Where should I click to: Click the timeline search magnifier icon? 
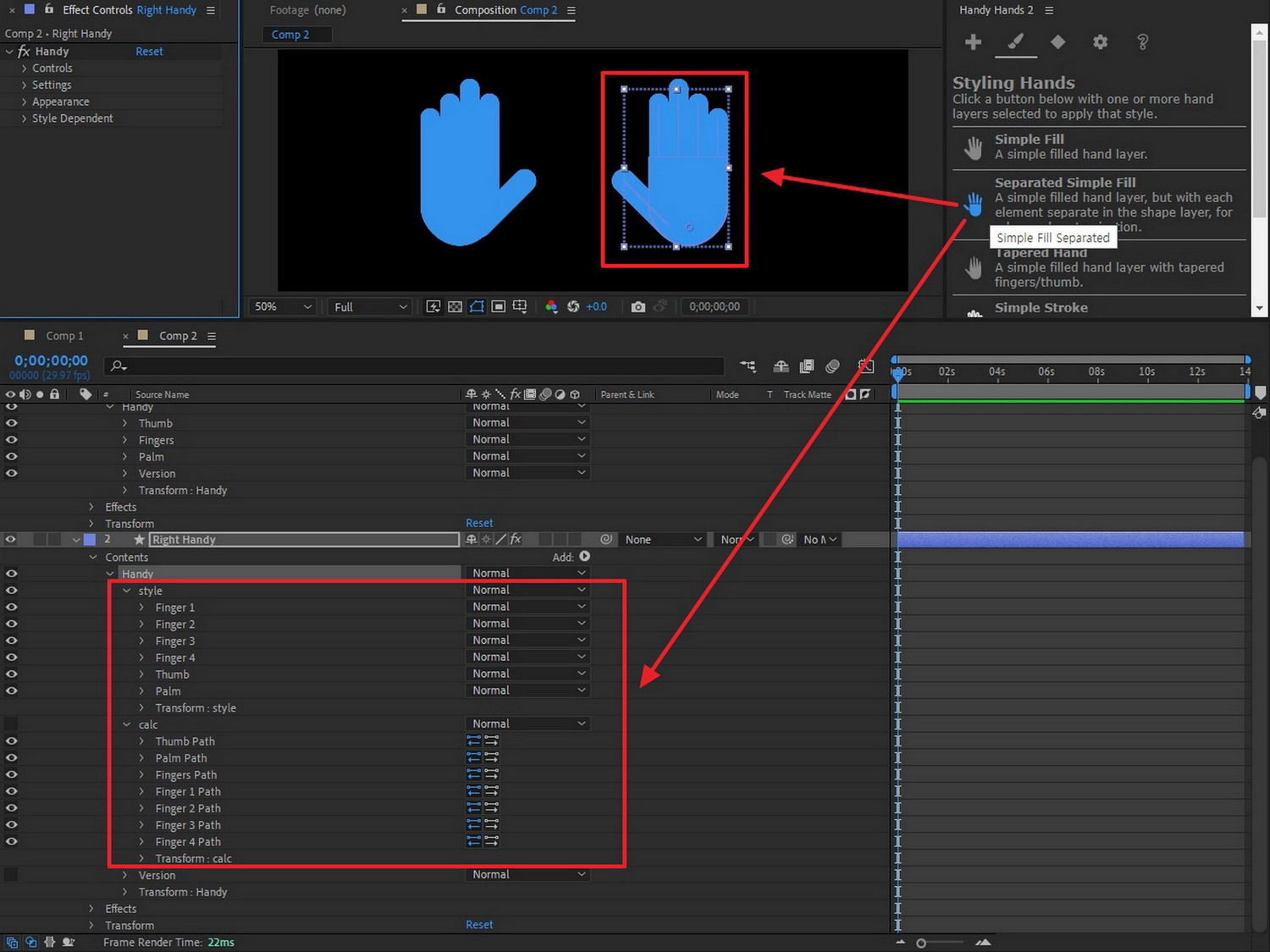pos(119,366)
